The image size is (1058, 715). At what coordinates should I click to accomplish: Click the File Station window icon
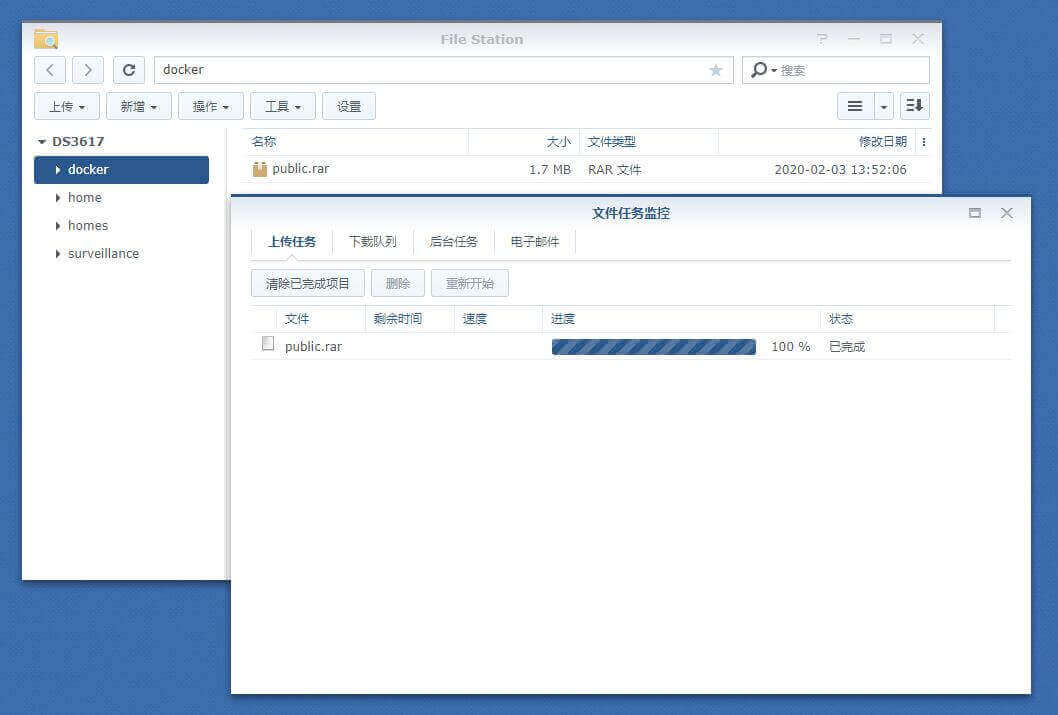[45, 39]
